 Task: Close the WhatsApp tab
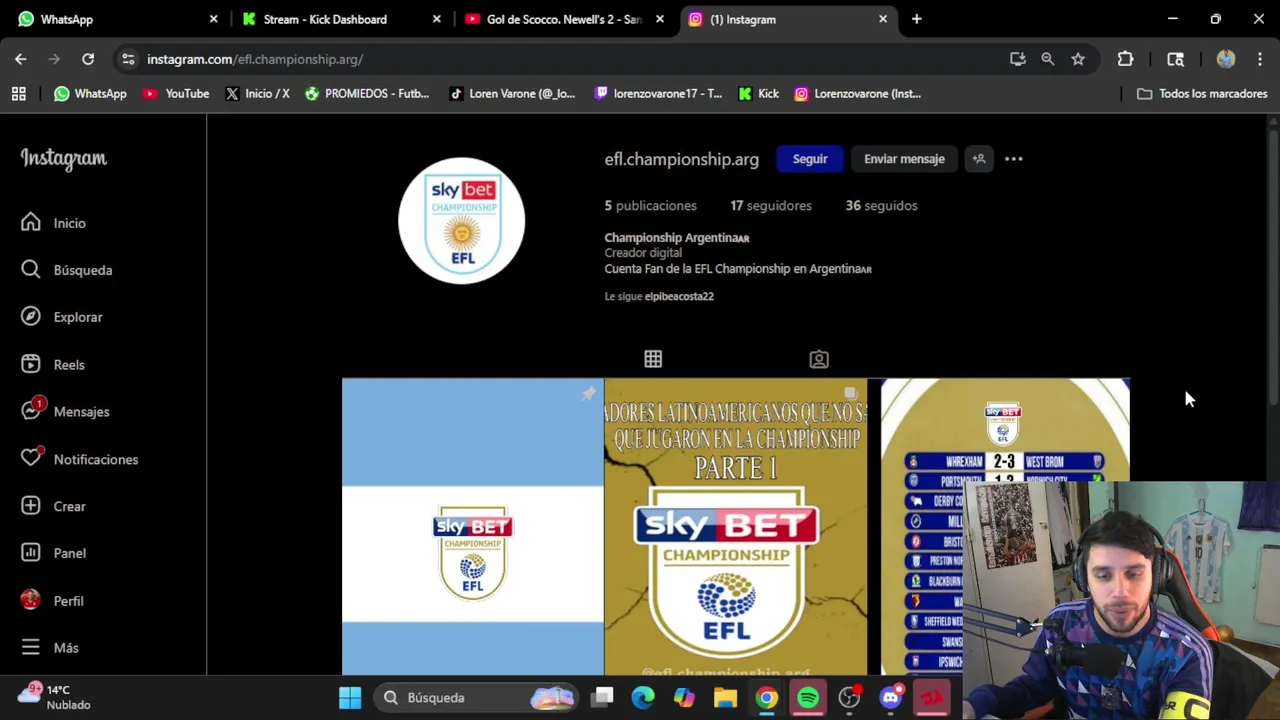[x=213, y=19]
